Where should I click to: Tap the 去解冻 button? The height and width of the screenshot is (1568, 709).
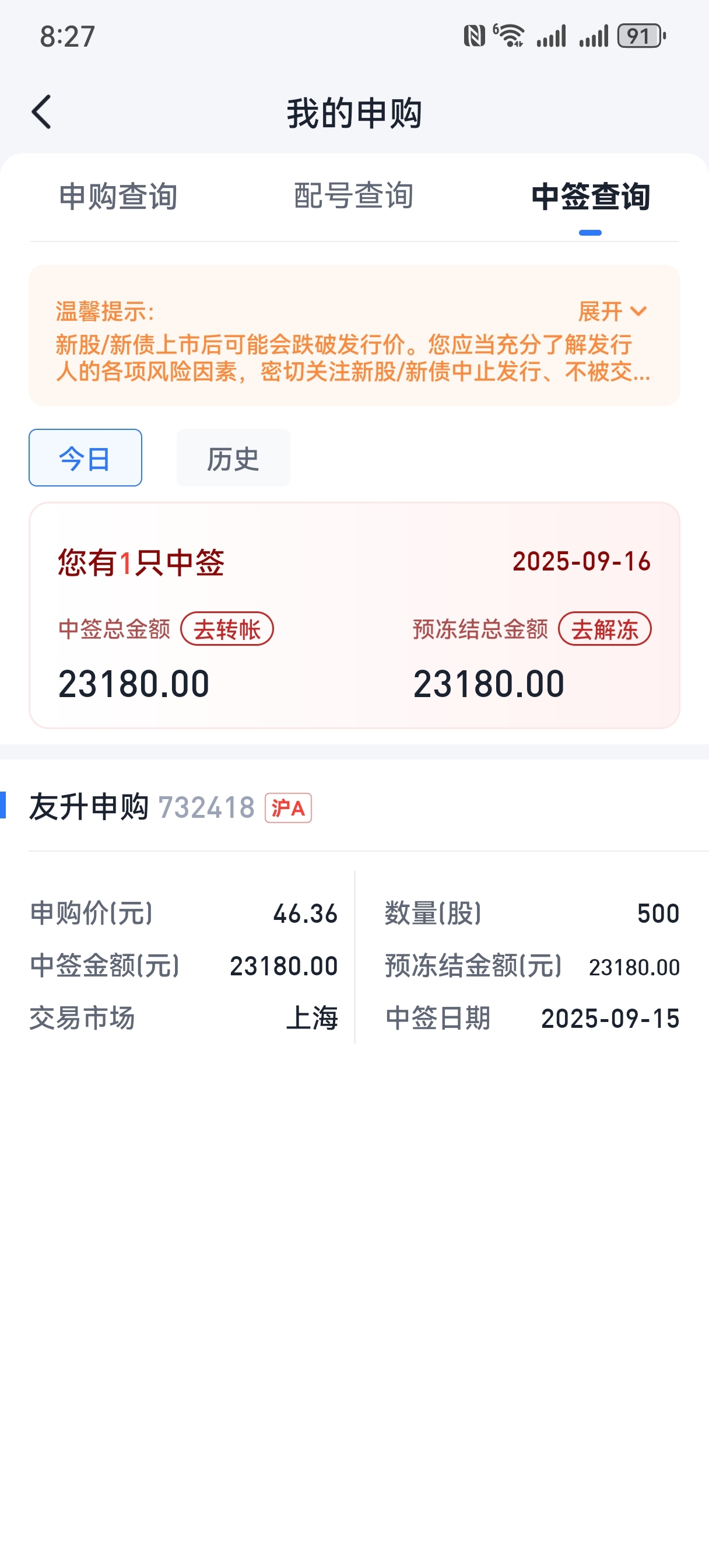tap(605, 629)
